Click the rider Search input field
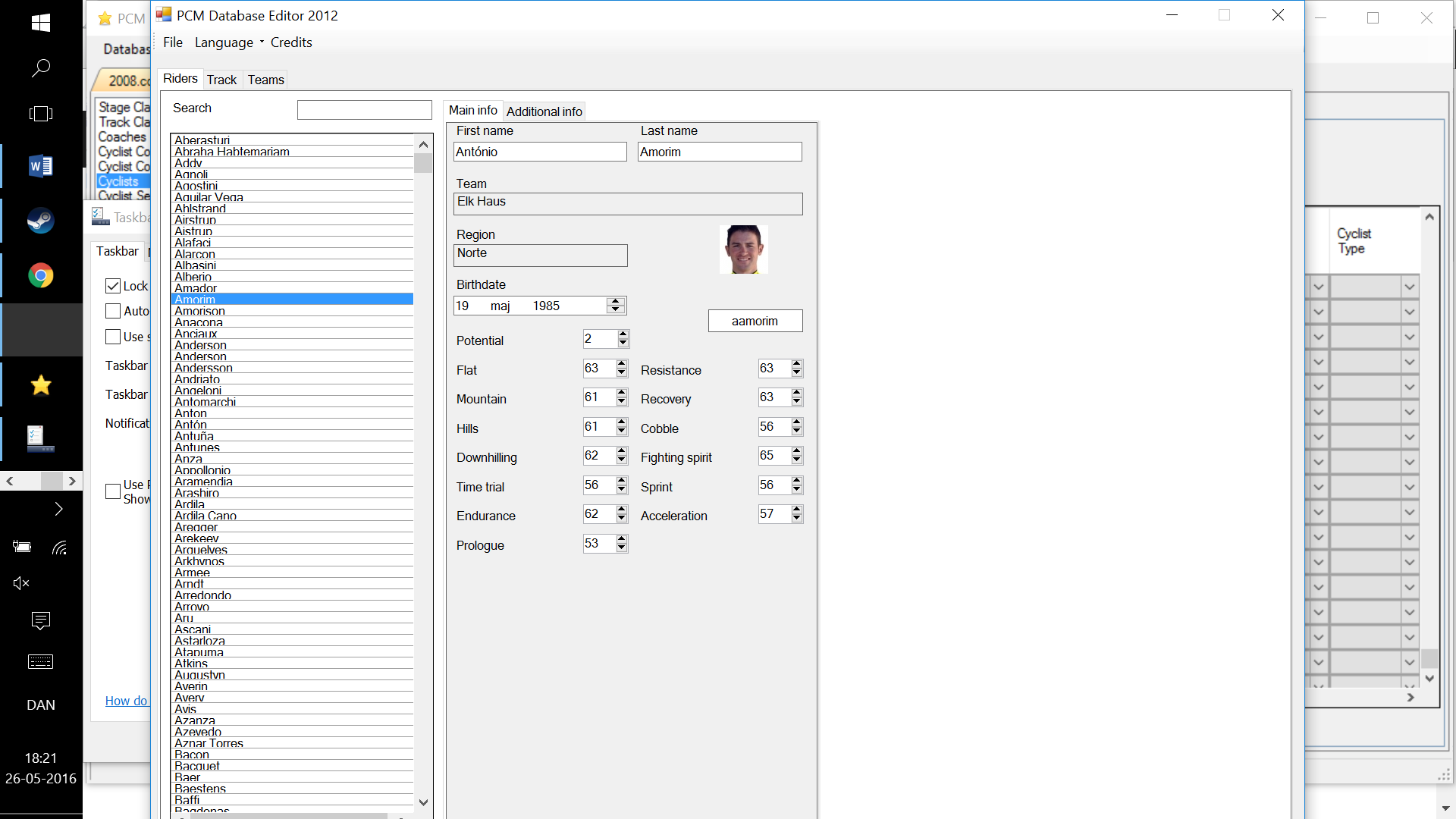The width and height of the screenshot is (1456, 819). tap(364, 110)
